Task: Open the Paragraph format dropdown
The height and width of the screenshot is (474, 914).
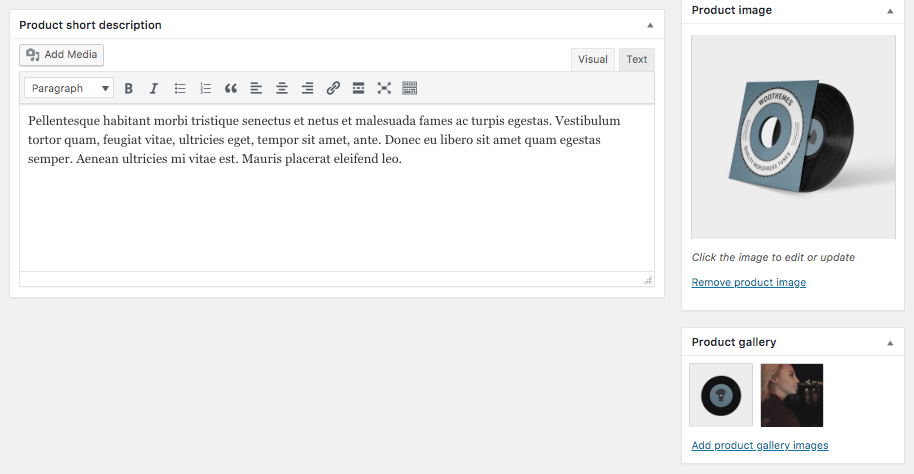Action: 69,88
